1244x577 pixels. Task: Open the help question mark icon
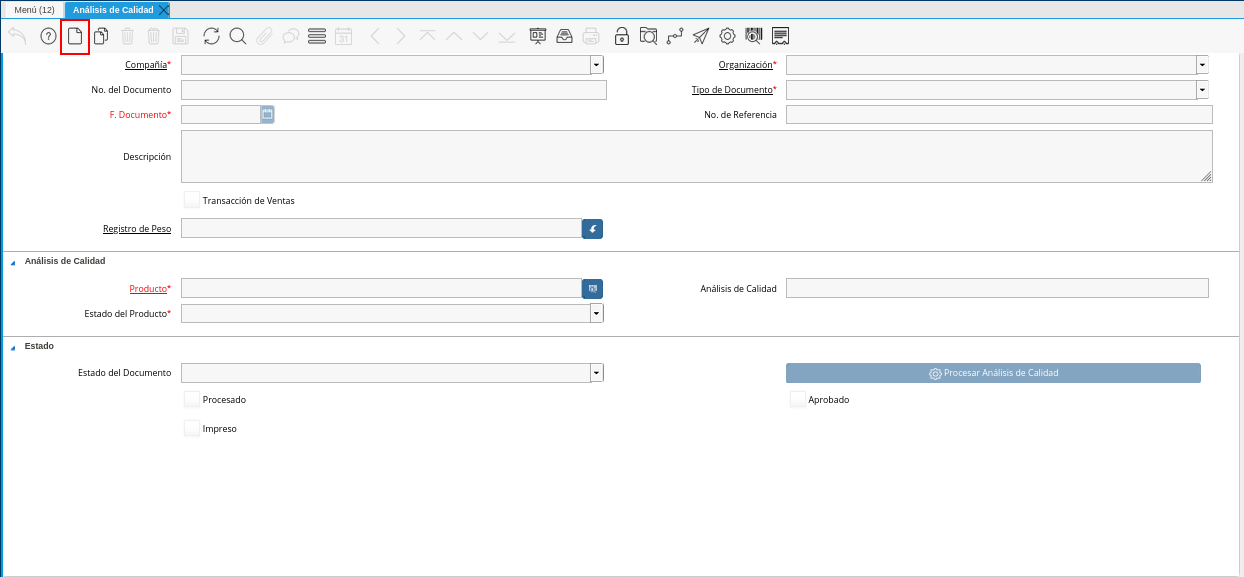pos(48,36)
